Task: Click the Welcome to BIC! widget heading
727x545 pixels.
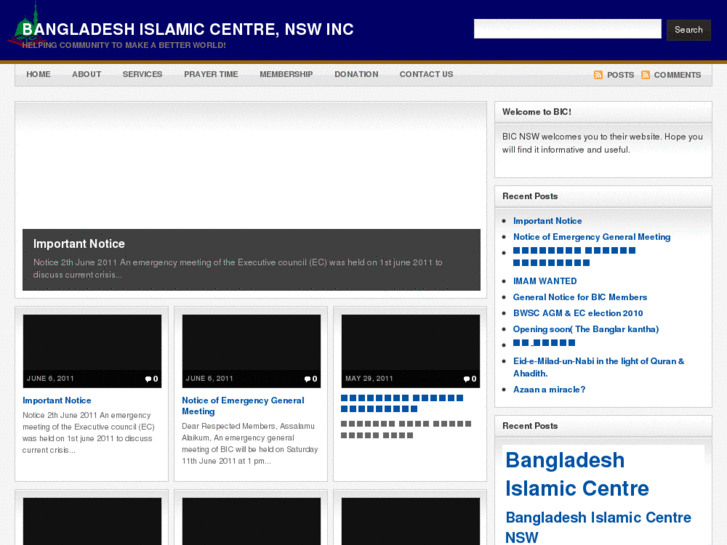Action: pos(537,112)
